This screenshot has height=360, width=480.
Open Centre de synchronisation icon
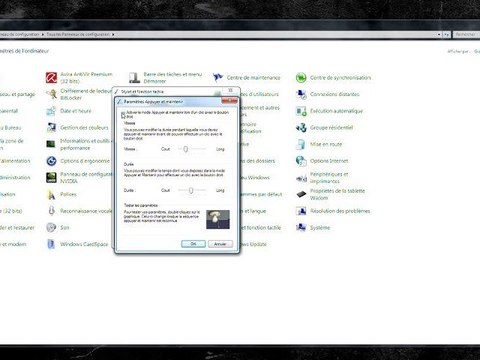[301, 78]
